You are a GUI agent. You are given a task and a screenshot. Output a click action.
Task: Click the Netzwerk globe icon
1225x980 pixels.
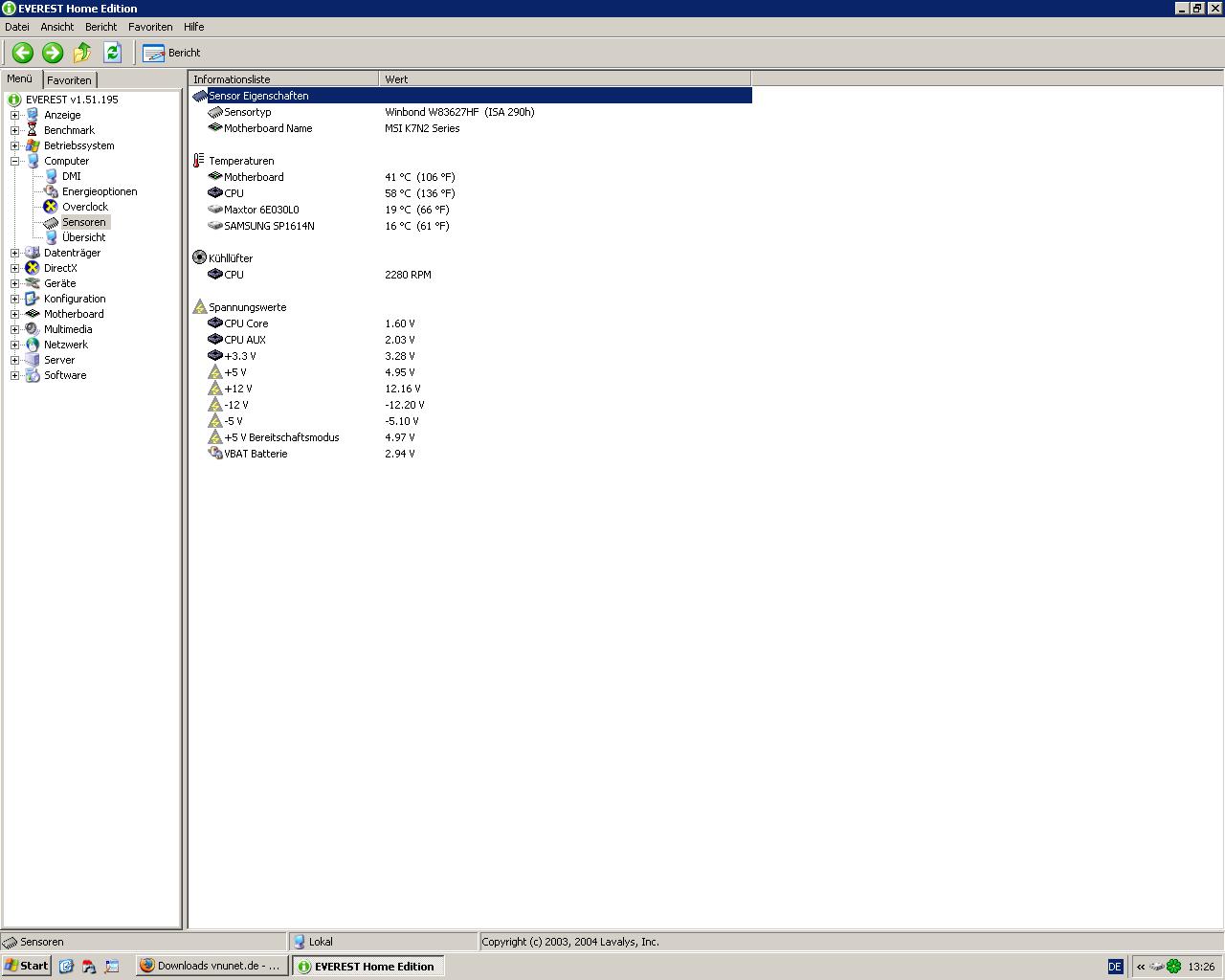click(x=33, y=345)
